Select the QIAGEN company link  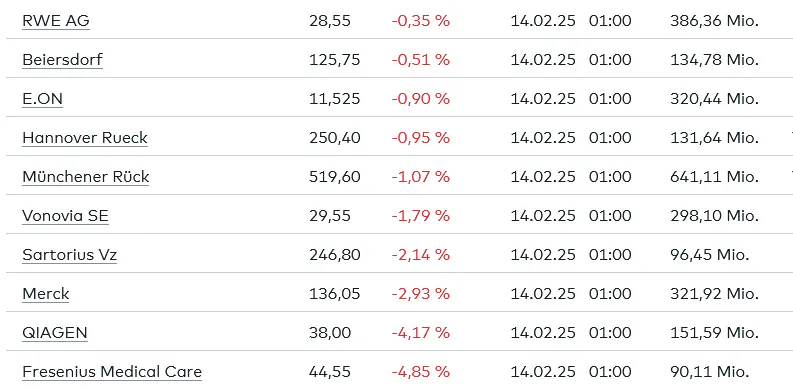tap(55, 333)
